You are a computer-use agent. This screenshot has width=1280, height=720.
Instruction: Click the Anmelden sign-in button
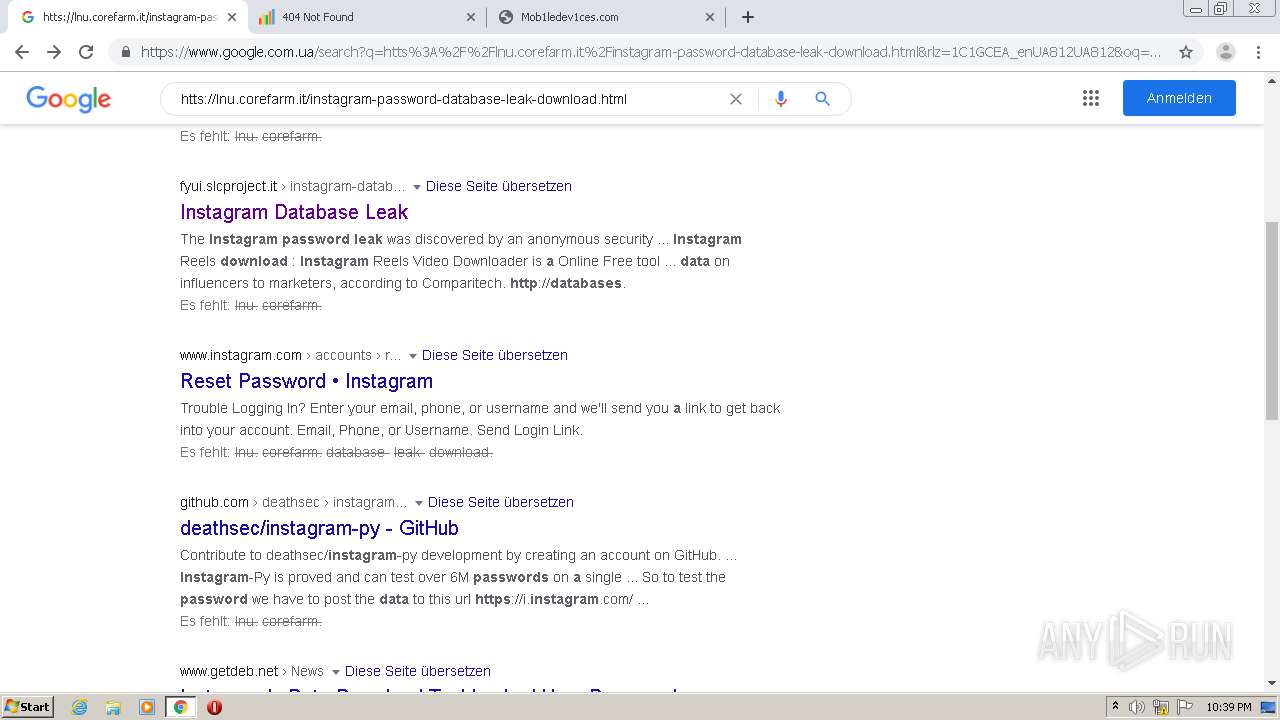[1179, 98]
